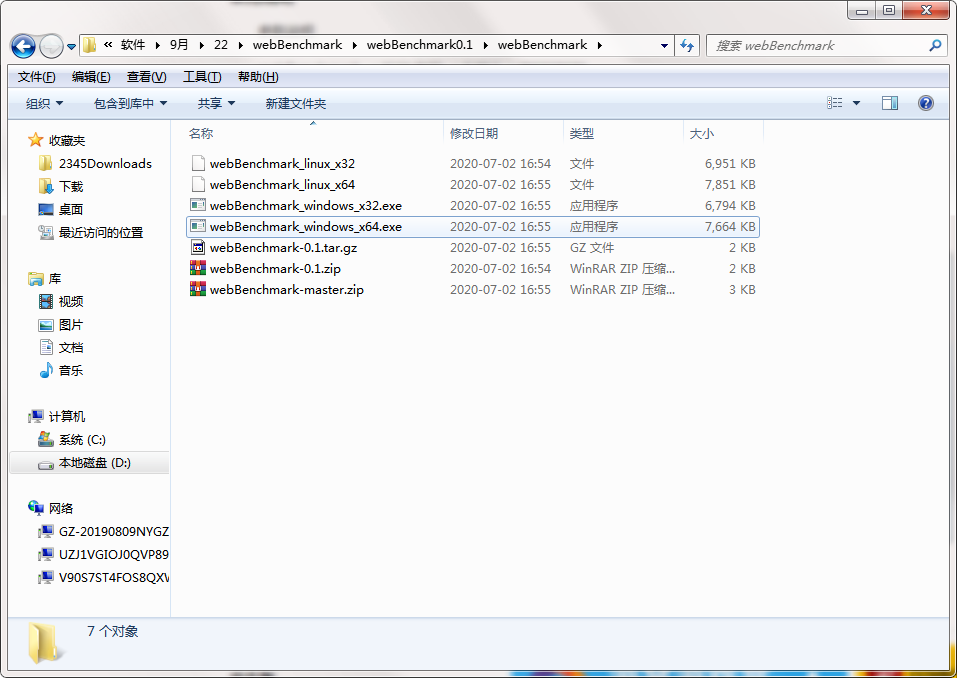Click the Back navigation arrow
This screenshot has height=678, width=957.
(24, 46)
